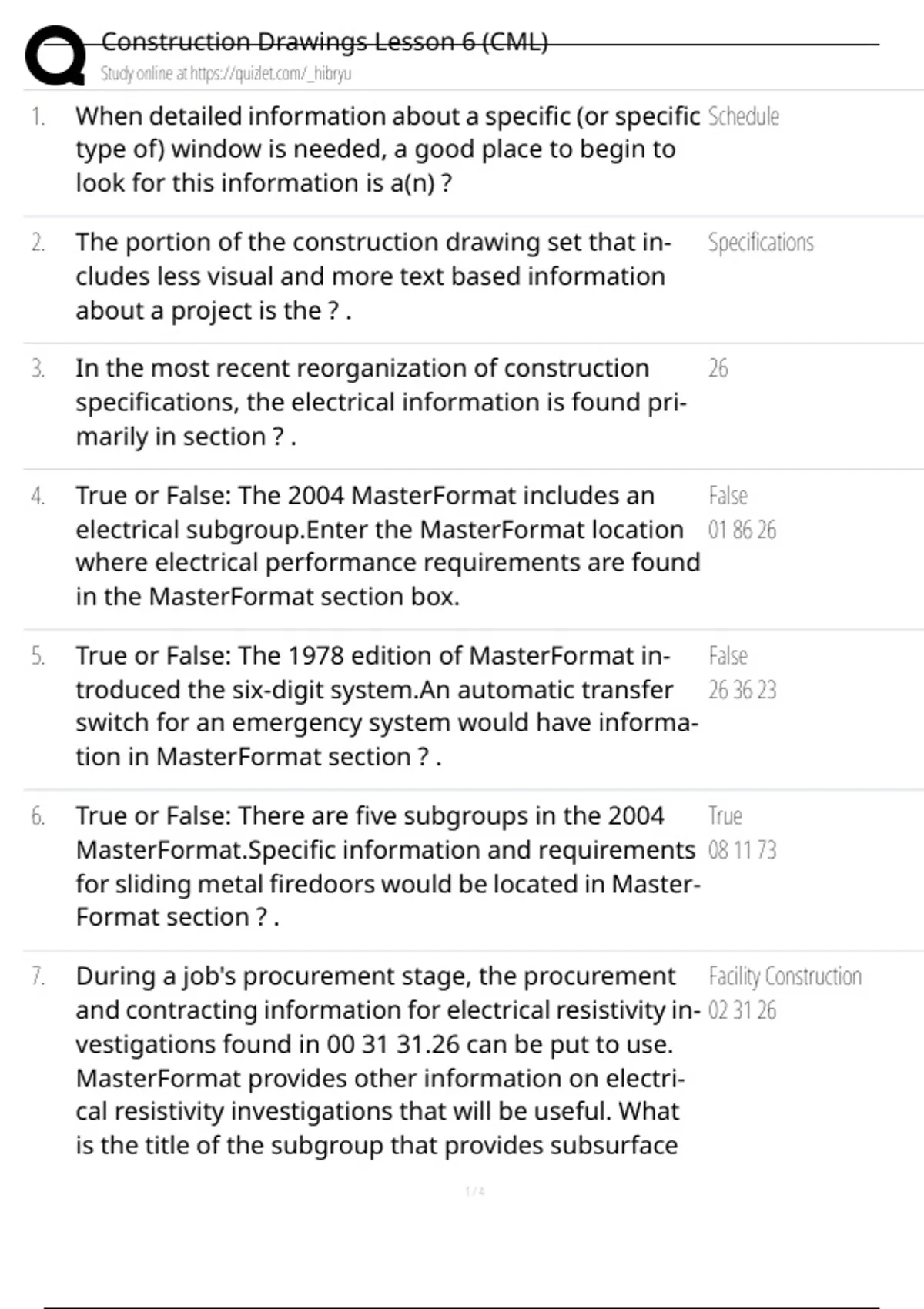This screenshot has height=1309, width=924.
Task: Click question number 3 marker
Action: [x=38, y=369]
